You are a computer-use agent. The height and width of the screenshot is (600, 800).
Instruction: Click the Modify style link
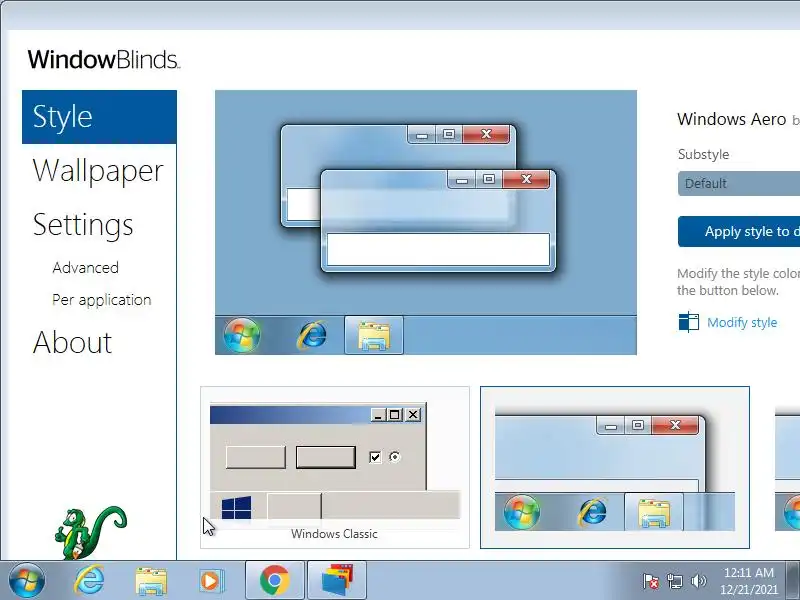click(742, 322)
